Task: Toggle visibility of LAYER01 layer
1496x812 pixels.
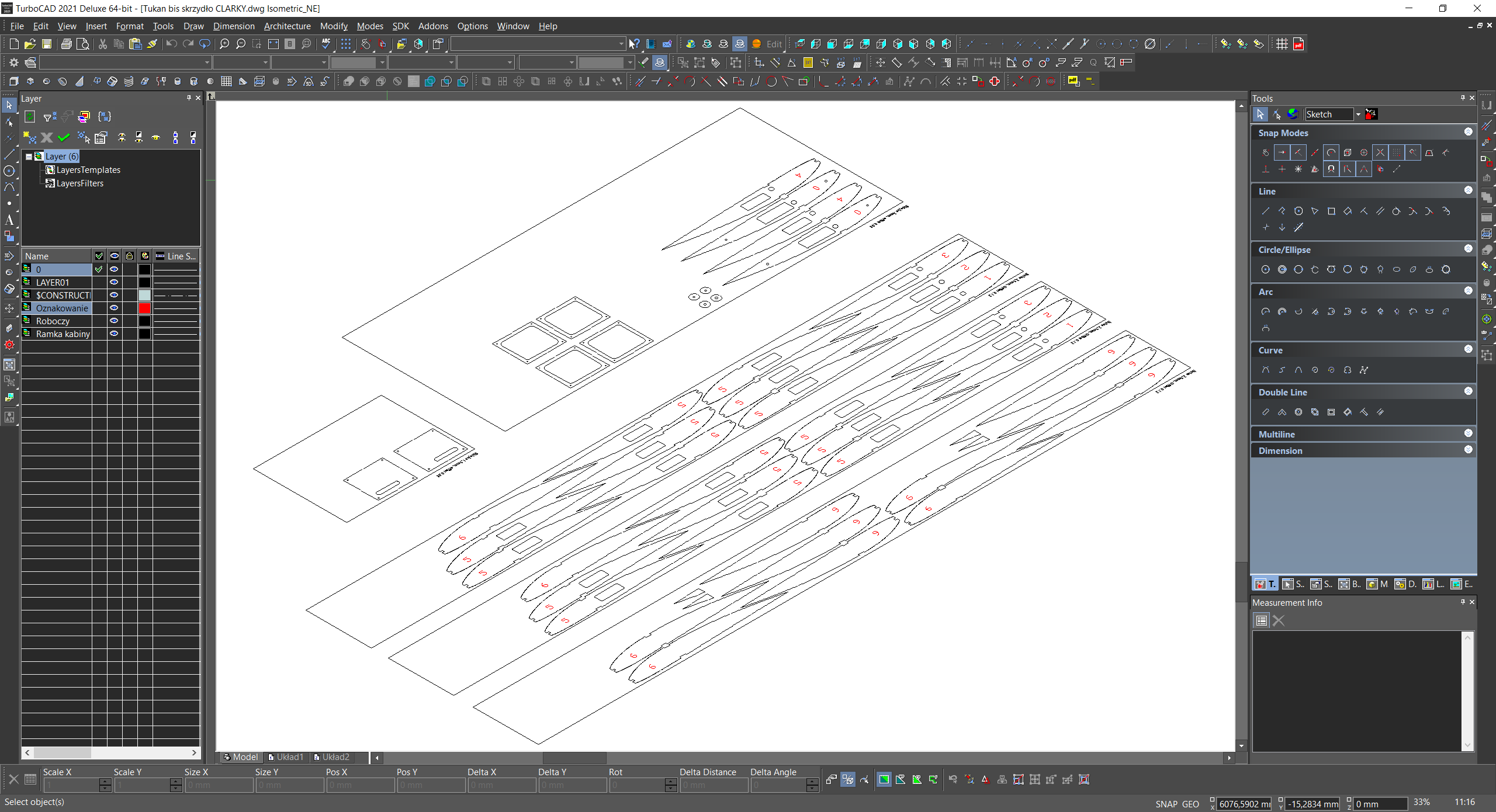Action: pyautogui.click(x=114, y=282)
